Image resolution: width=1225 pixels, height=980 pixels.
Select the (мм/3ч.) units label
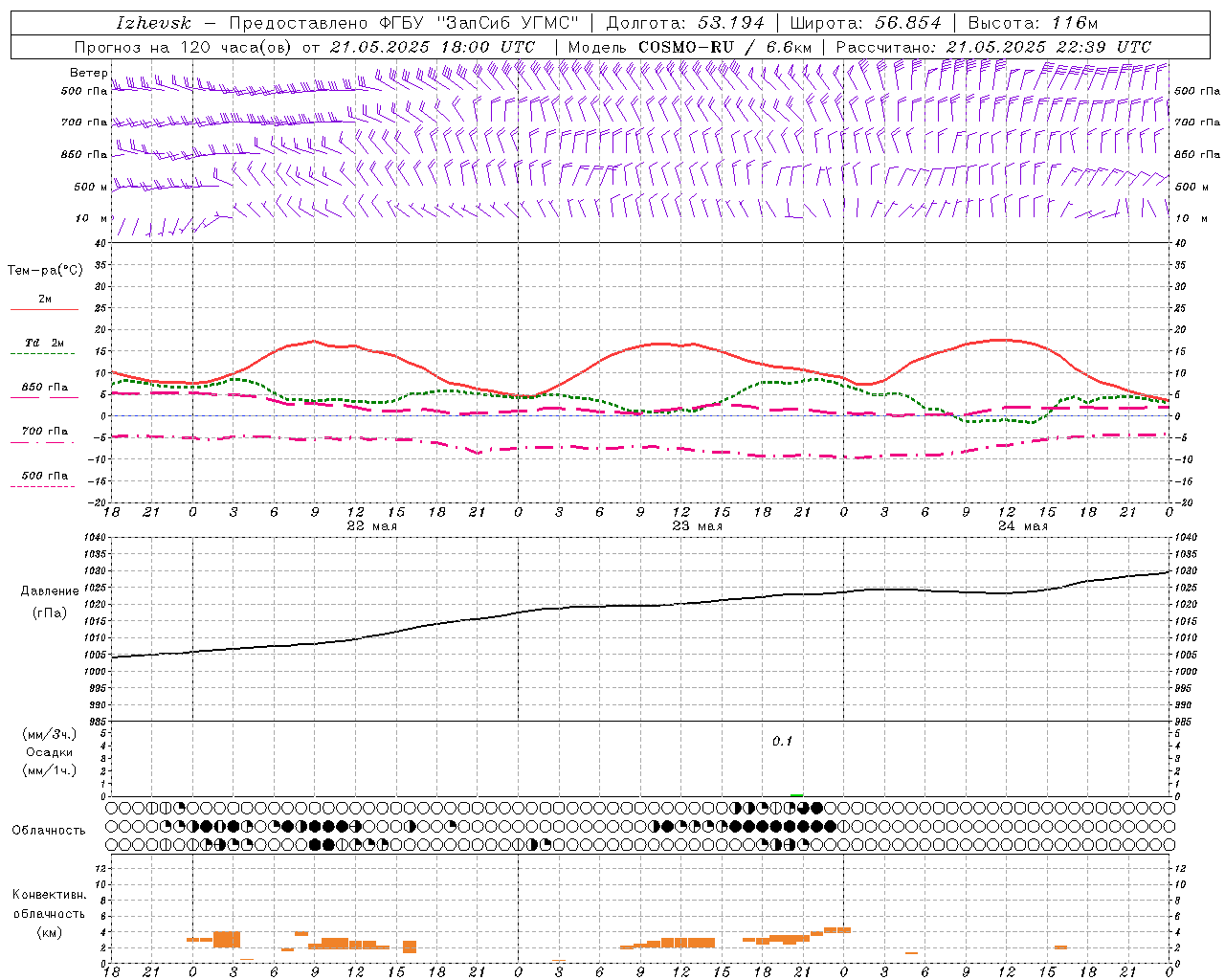click(49, 734)
